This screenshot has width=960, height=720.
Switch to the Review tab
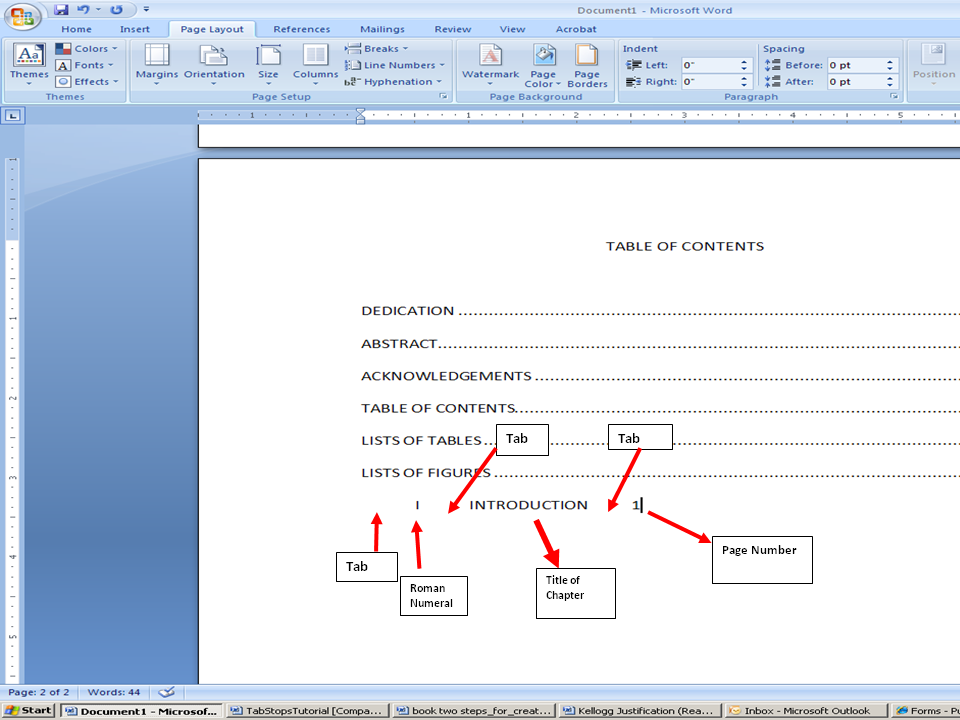pos(452,29)
